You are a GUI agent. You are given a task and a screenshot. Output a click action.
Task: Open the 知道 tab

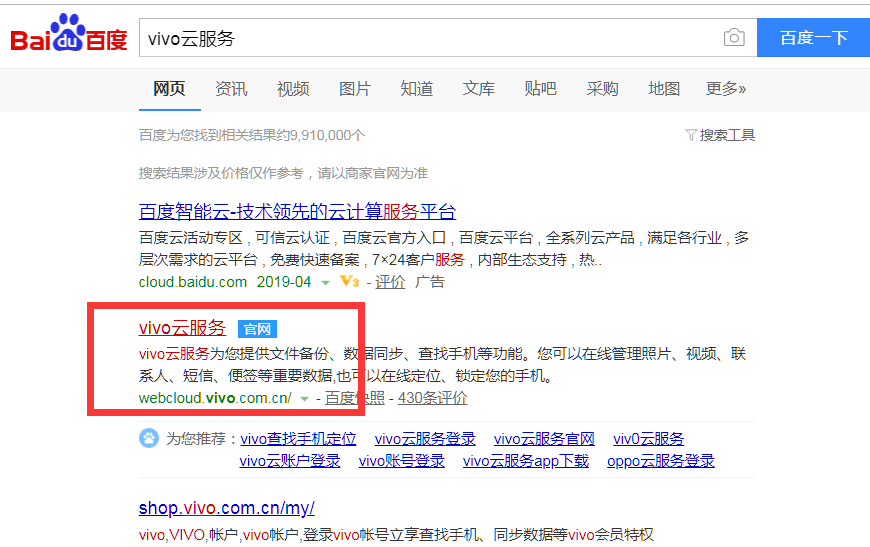pyautogui.click(x=417, y=89)
